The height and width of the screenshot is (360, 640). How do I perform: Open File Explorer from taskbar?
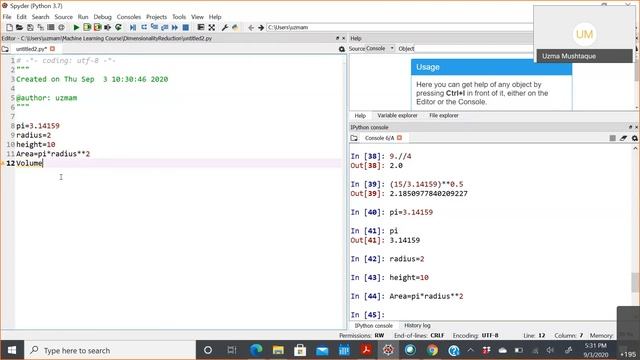click(x=278, y=350)
